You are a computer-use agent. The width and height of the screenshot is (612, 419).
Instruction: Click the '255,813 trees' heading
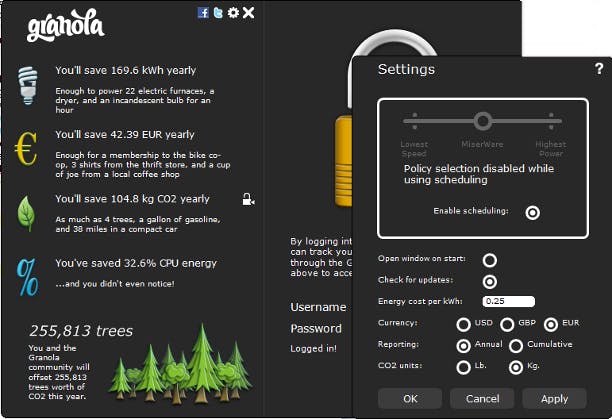pos(81,331)
